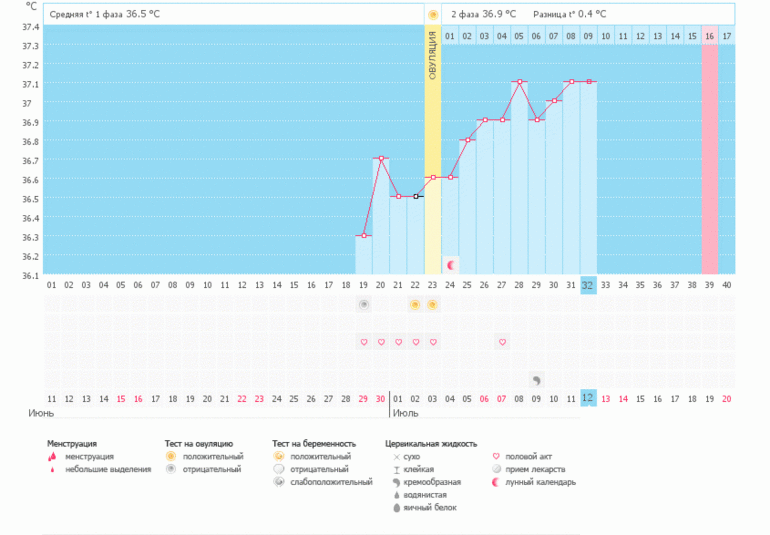This screenshot has width=770, height=535.
Task: Click the medication legend icon
Action: [499, 469]
